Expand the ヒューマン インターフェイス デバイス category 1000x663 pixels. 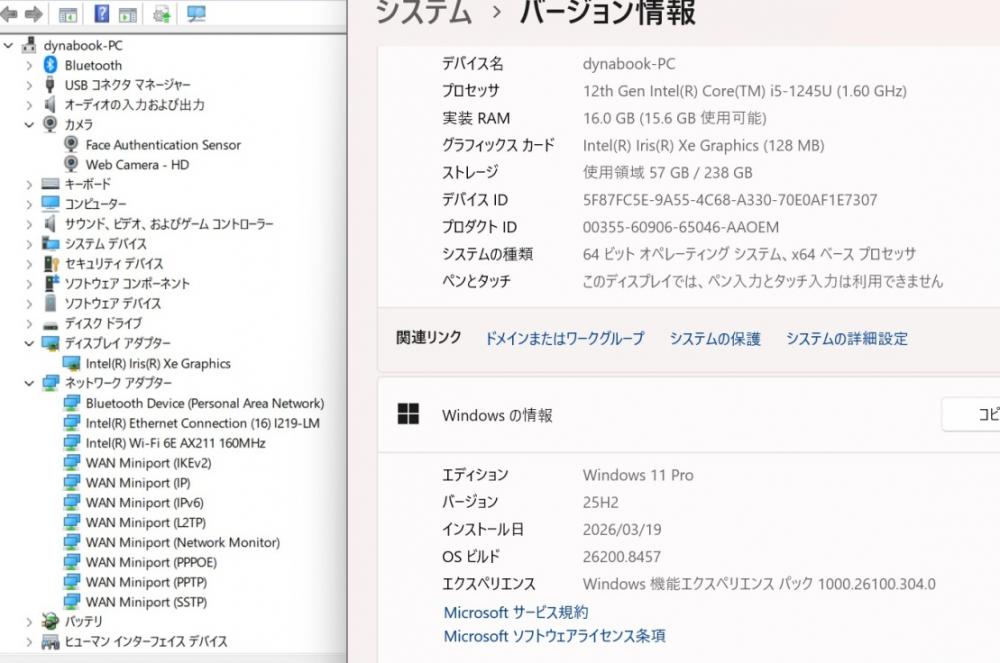pos(29,641)
